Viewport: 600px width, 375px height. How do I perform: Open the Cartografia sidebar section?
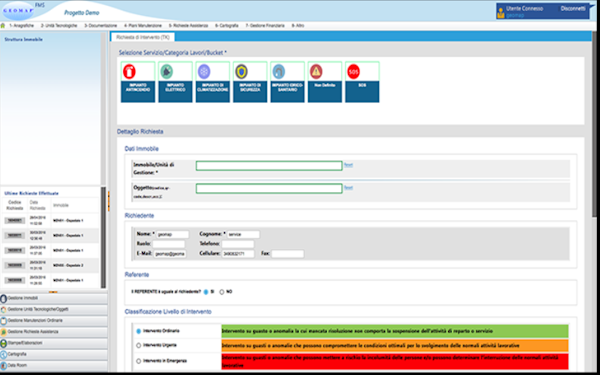pos(54,354)
